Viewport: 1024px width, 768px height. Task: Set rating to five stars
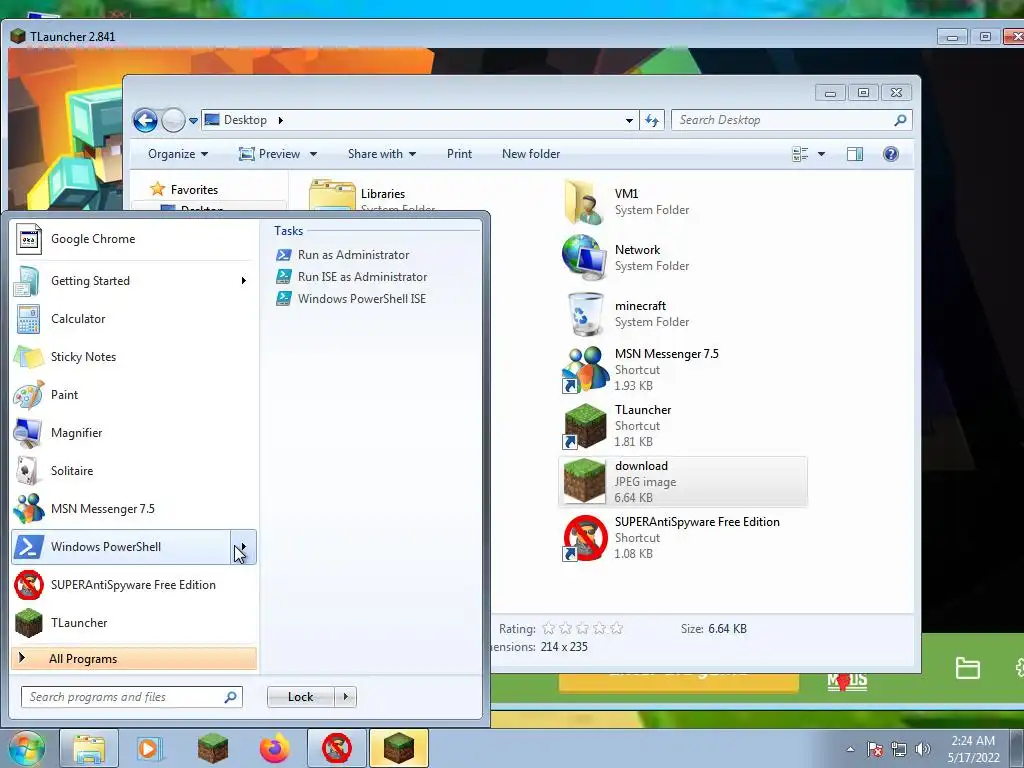pos(616,629)
